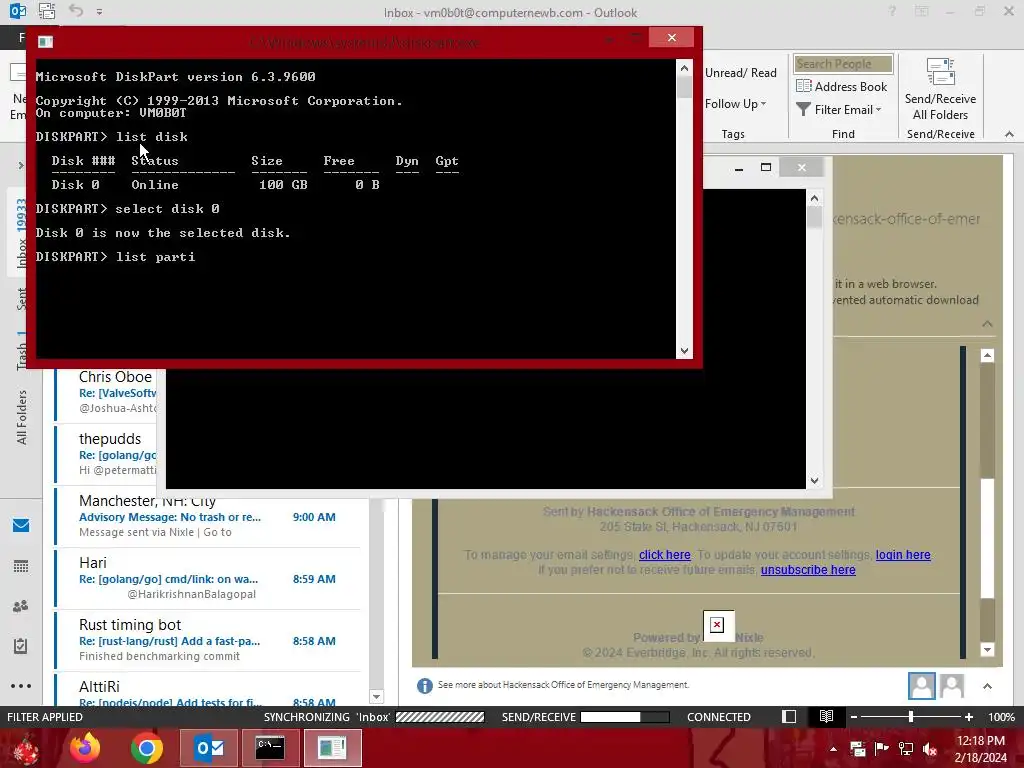Image resolution: width=1024 pixels, height=768 pixels.
Task: Expand the people pane chevron
Action: point(987,686)
